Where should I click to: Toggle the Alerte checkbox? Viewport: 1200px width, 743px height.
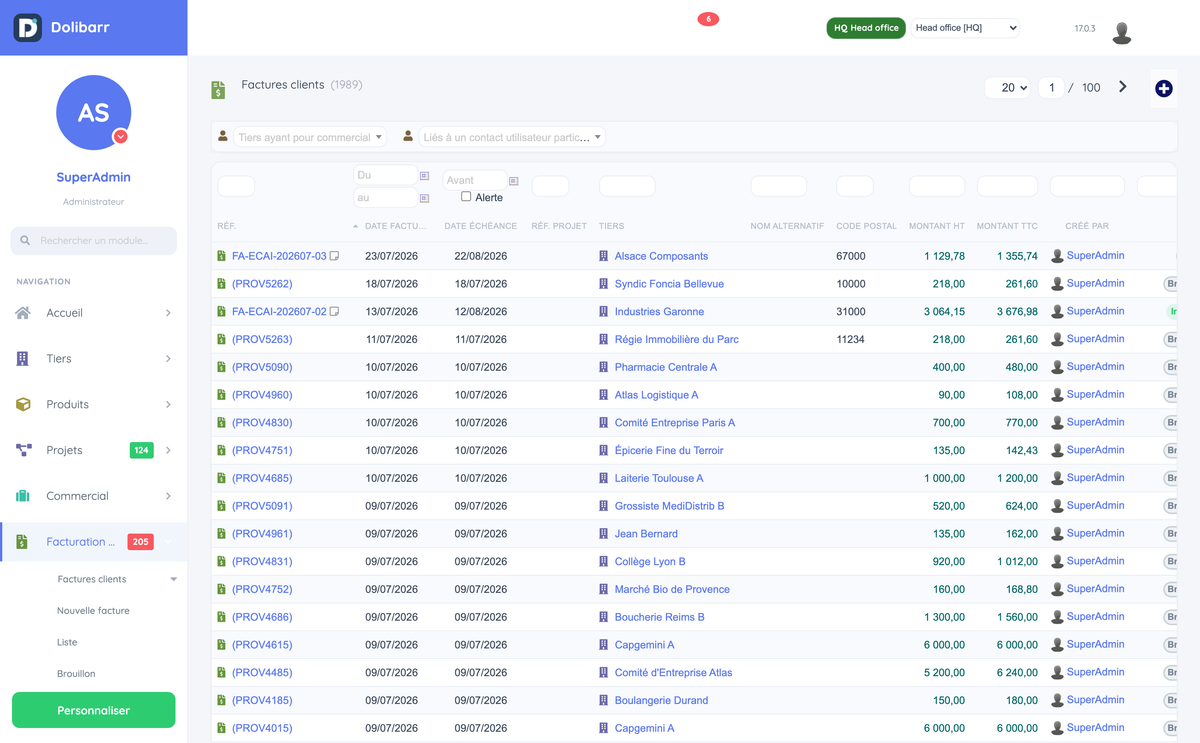pos(466,197)
